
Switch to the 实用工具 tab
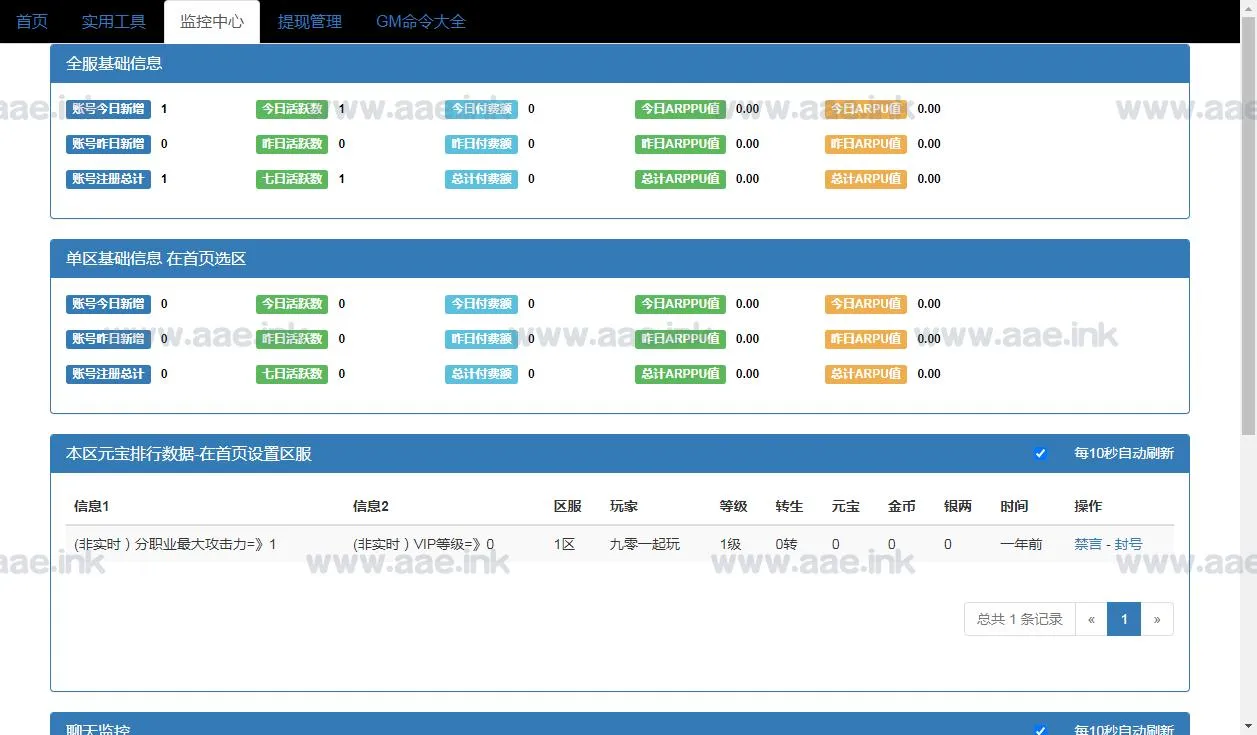point(113,21)
